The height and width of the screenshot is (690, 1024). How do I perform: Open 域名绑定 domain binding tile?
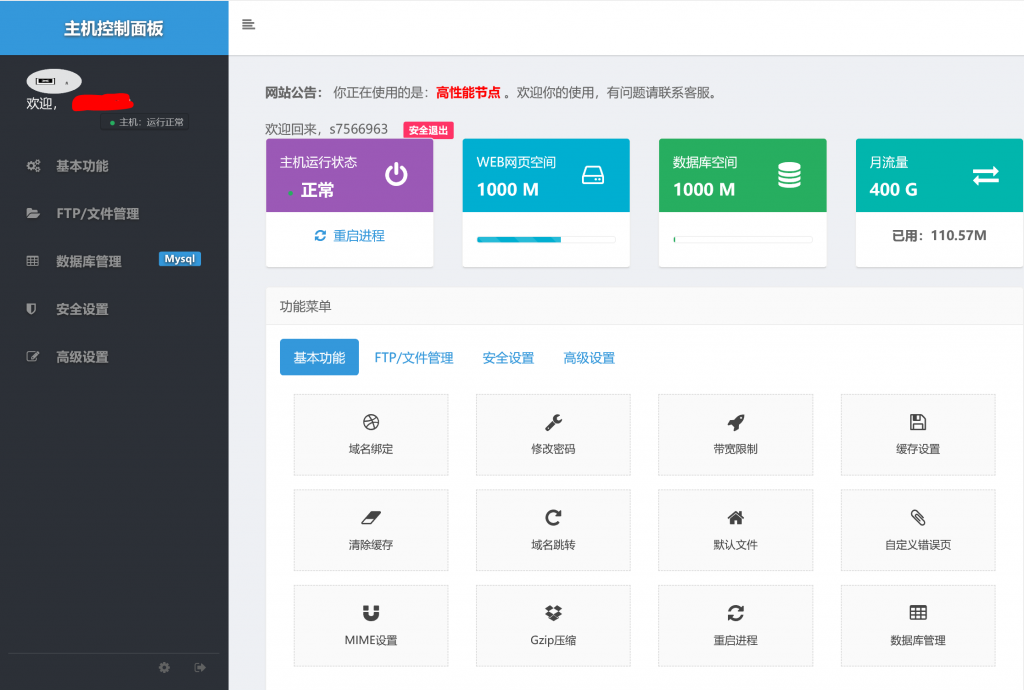[x=370, y=435]
